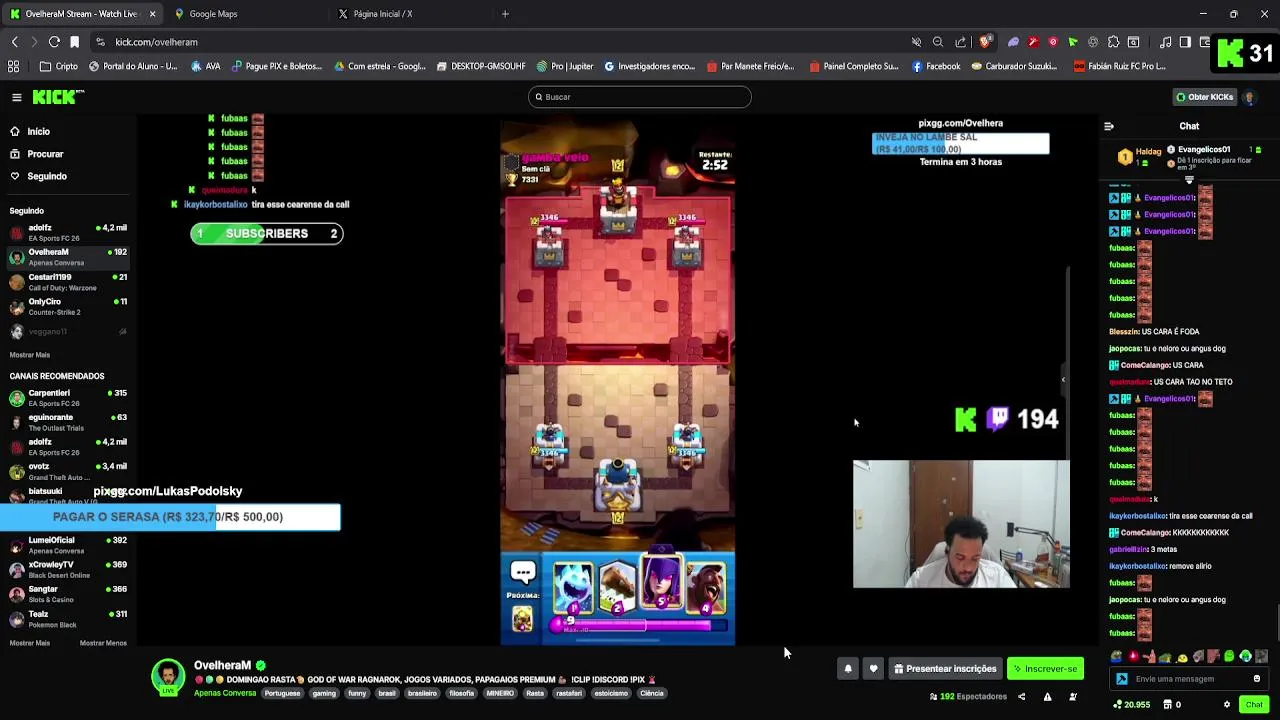Open Início in Kick sidebar
Image resolution: width=1280 pixels, height=720 pixels.
pos(38,131)
